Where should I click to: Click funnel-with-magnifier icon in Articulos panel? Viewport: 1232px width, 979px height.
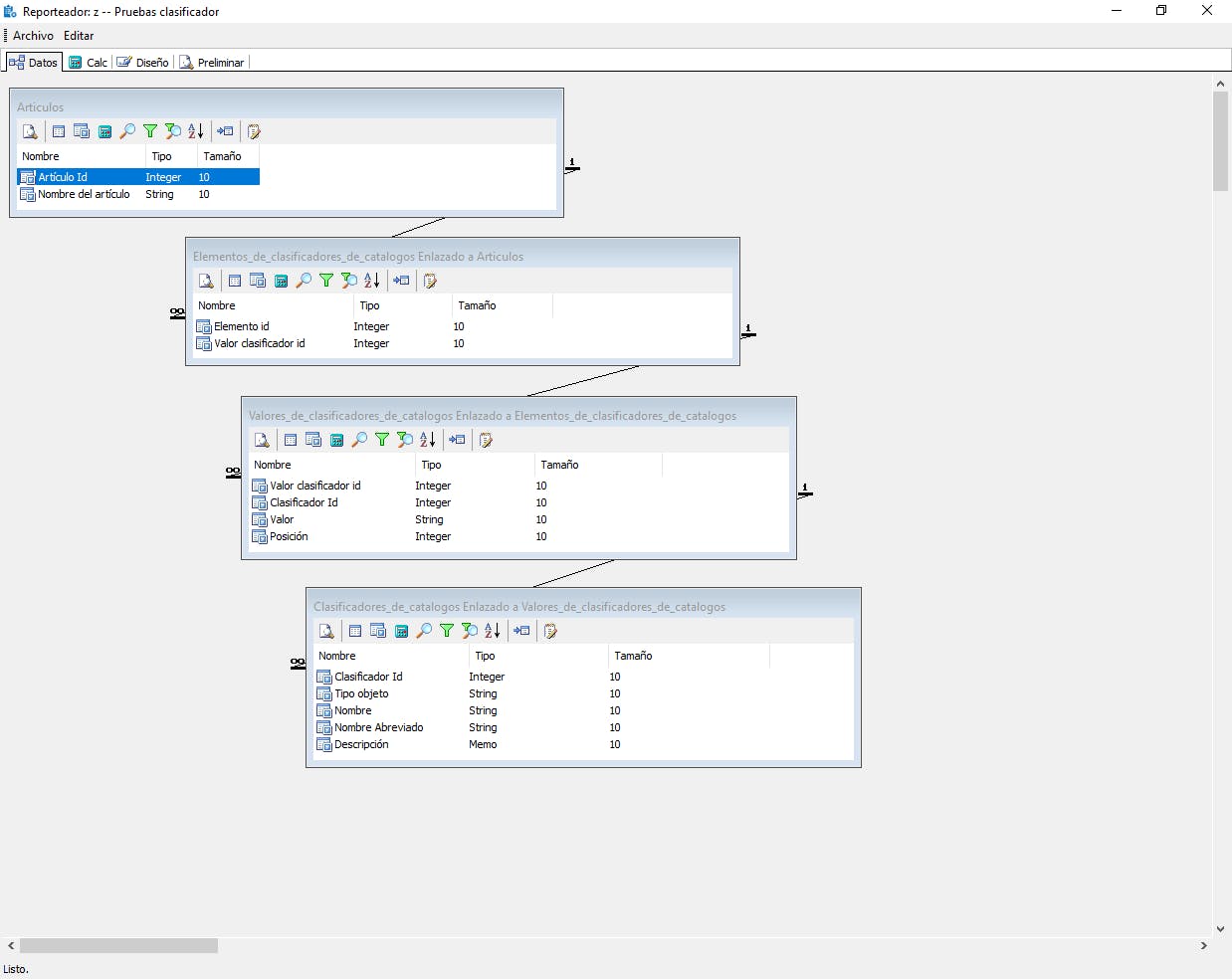[x=173, y=131]
